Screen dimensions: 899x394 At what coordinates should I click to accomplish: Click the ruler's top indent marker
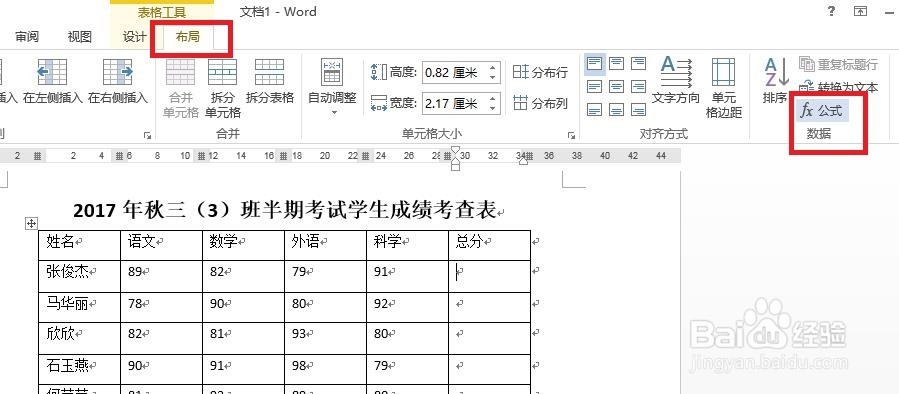(456, 151)
